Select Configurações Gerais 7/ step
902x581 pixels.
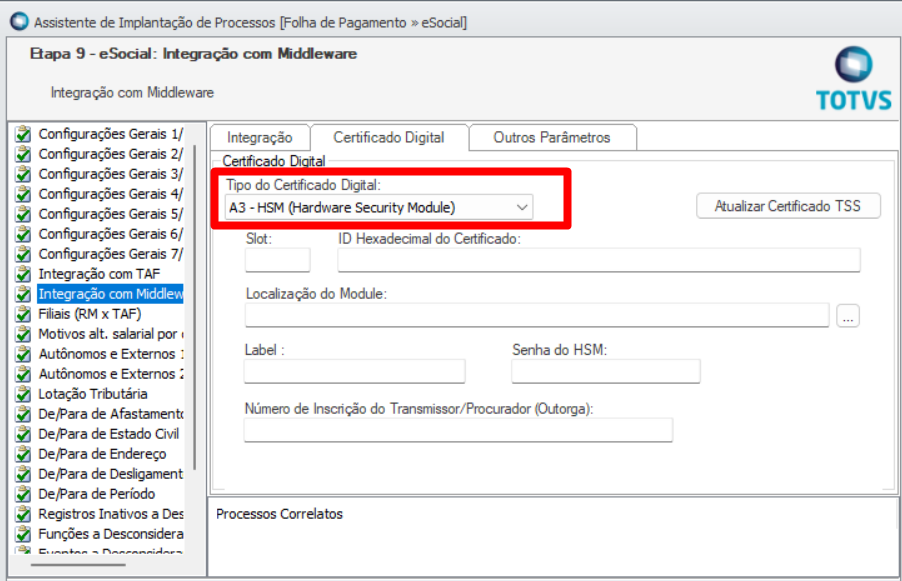click(x=110, y=254)
